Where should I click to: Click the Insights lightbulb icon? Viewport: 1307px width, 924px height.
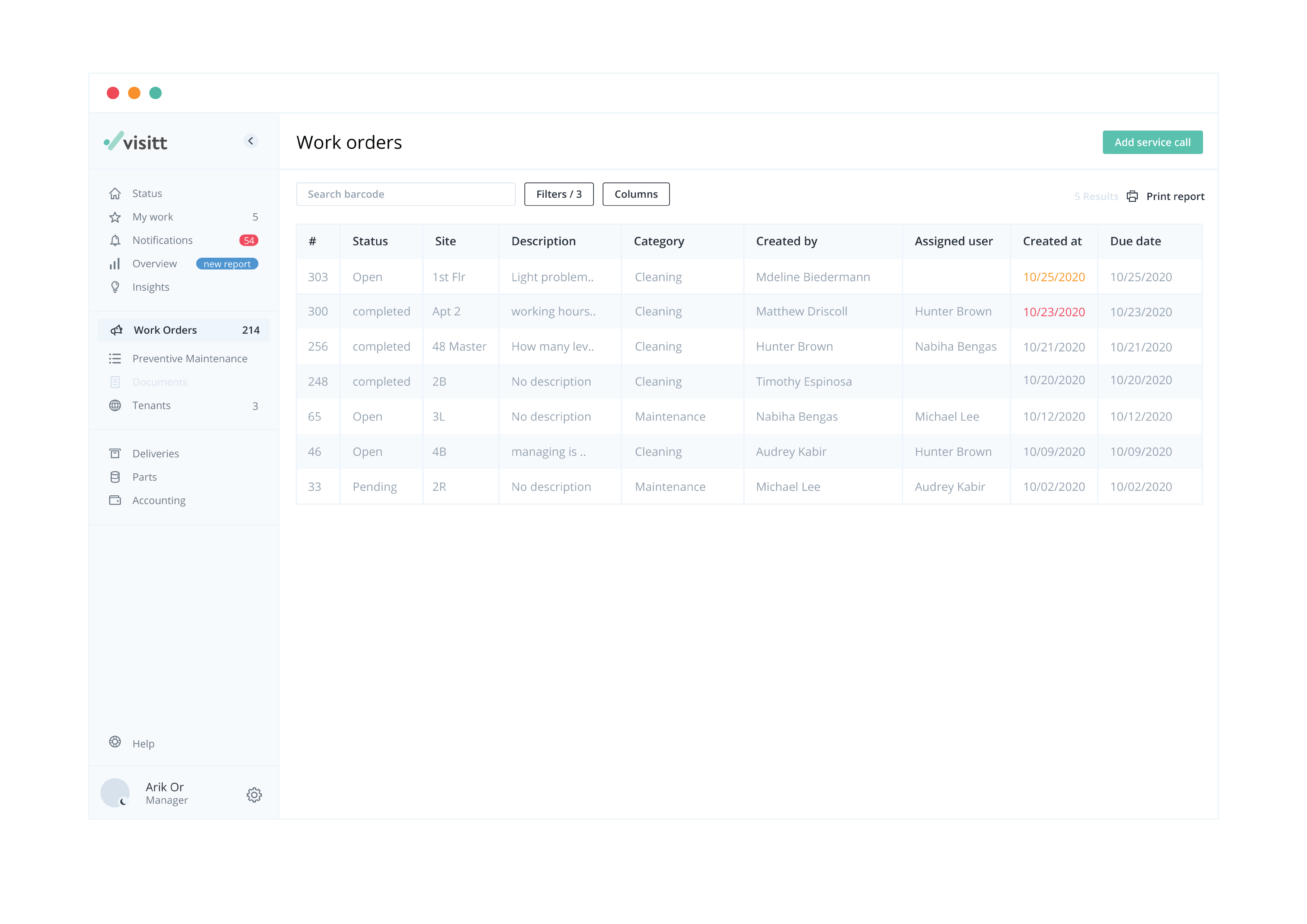[115, 287]
